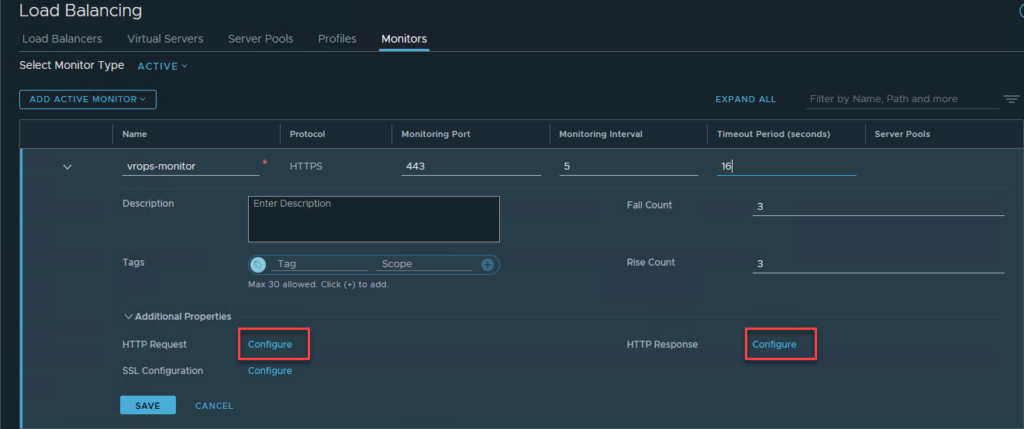Viewport: 1024px width, 429px height.
Task: Click the plus icon to add tag
Action: tap(487, 265)
